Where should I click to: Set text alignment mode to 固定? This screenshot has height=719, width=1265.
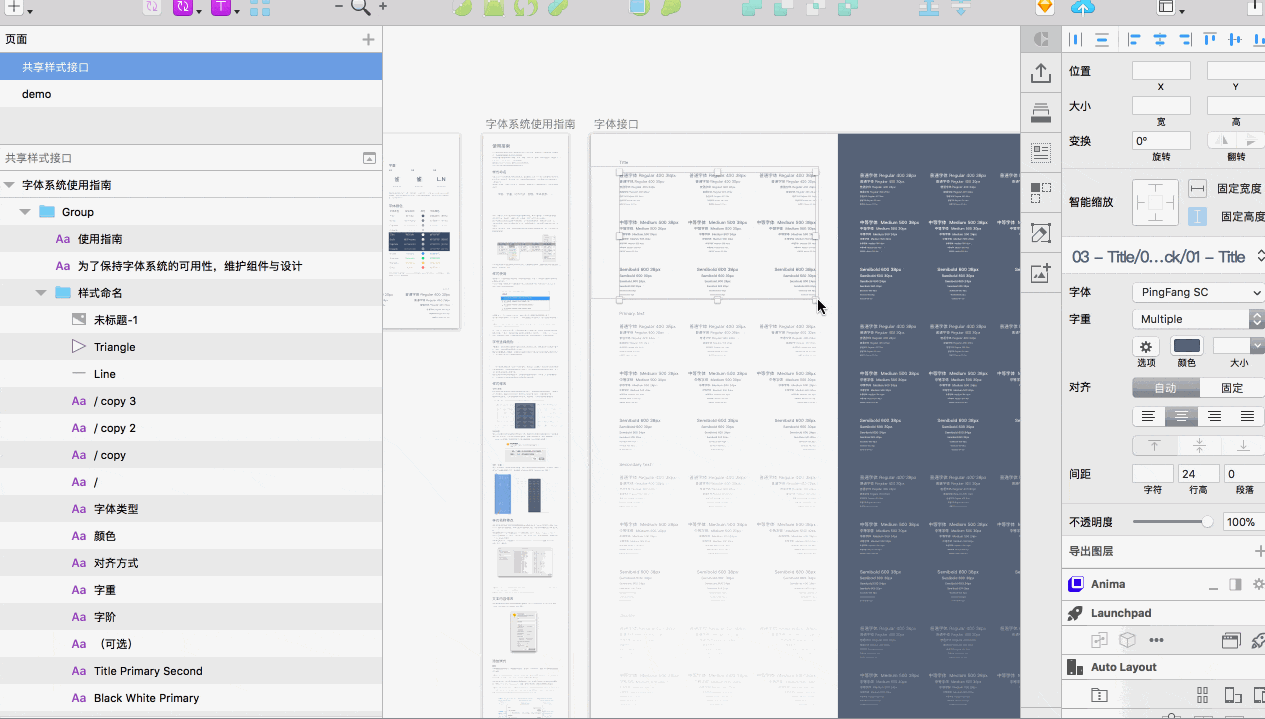[1232, 387]
